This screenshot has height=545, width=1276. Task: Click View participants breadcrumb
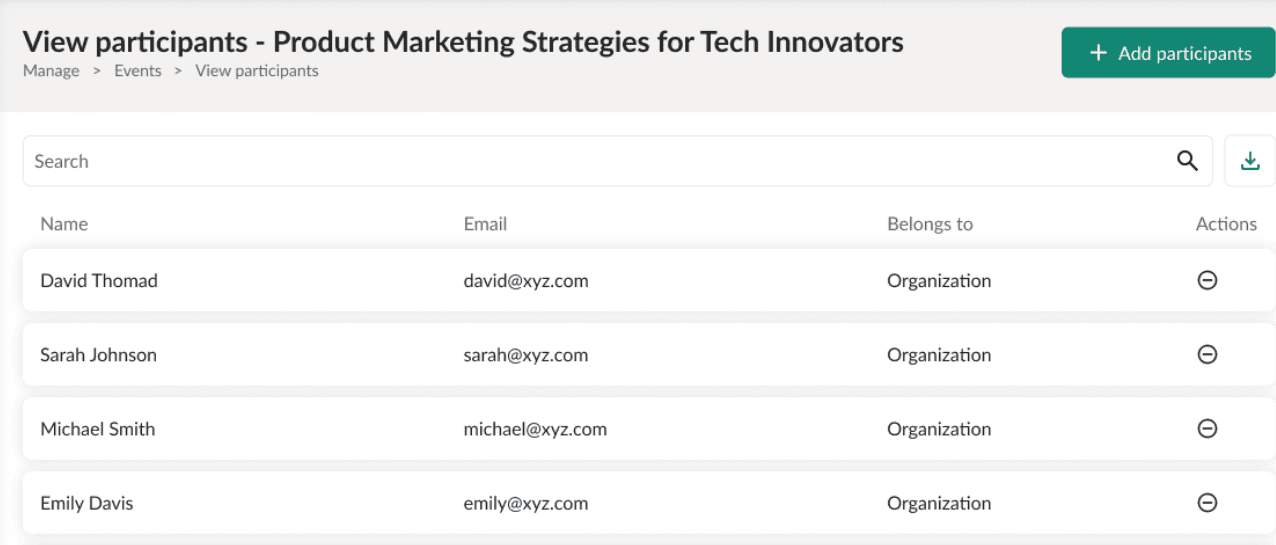pos(257,71)
